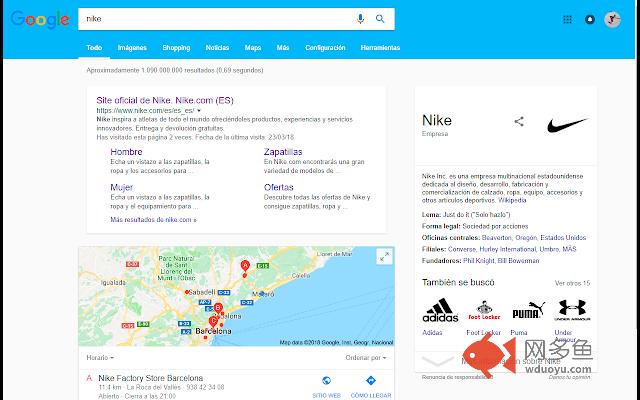
Task: Open the Zapatillas sitelink
Action: click(x=283, y=152)
